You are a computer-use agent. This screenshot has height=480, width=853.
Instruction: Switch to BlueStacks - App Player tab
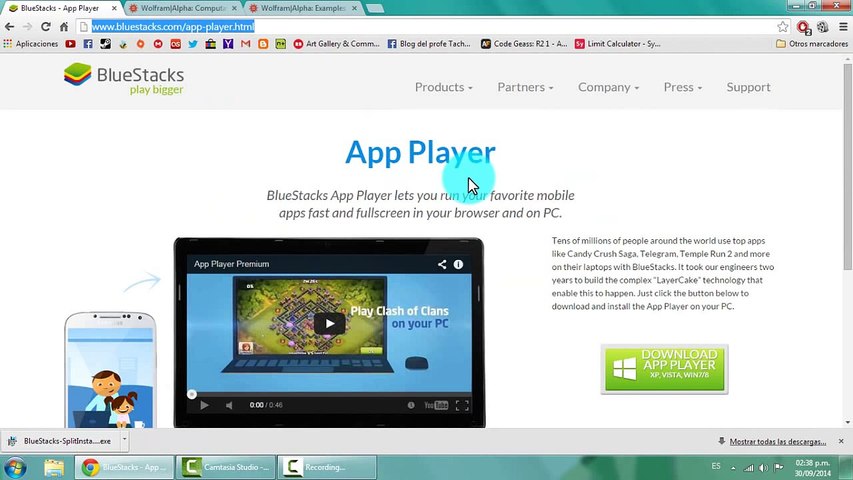pyautogui.click(x=60, y=8)
